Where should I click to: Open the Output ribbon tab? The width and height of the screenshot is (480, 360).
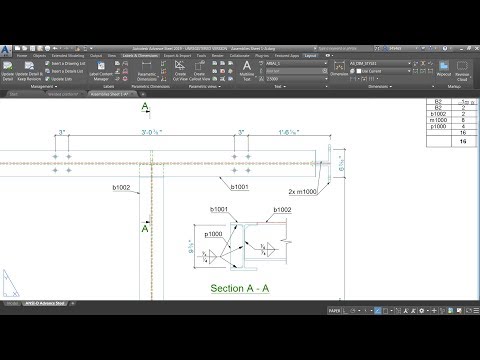point(96,56)
